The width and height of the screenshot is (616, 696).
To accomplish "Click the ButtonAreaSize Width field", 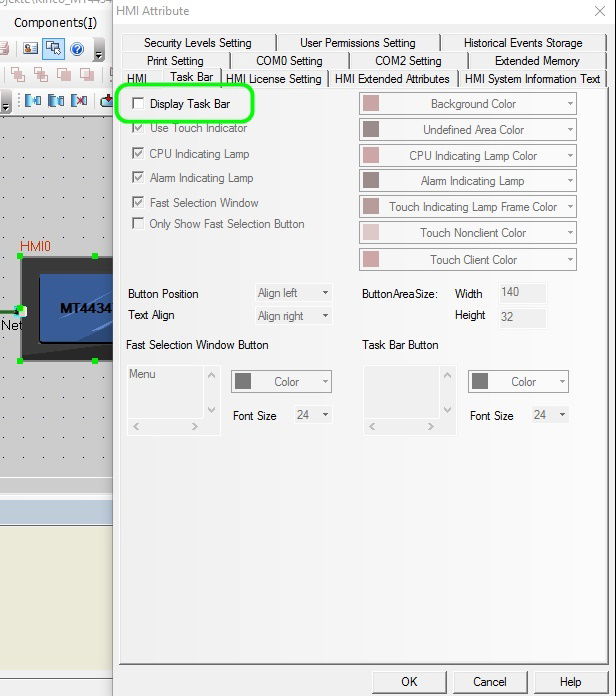I will tap(522, 293).
